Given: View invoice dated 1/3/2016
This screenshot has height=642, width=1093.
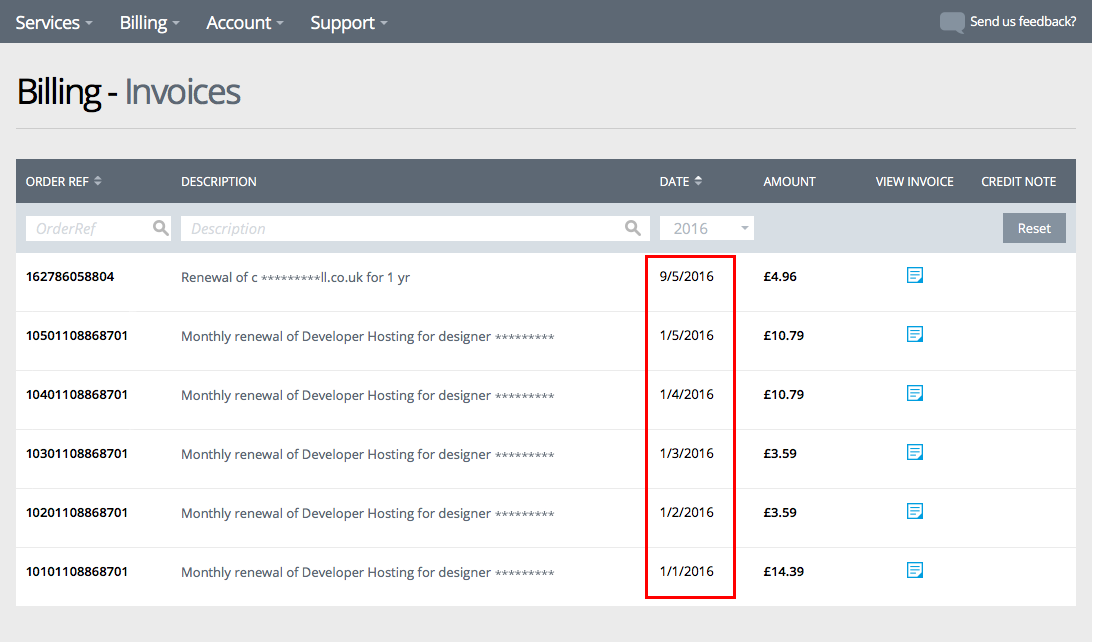Looking at the screenshot, I should 915,452.
